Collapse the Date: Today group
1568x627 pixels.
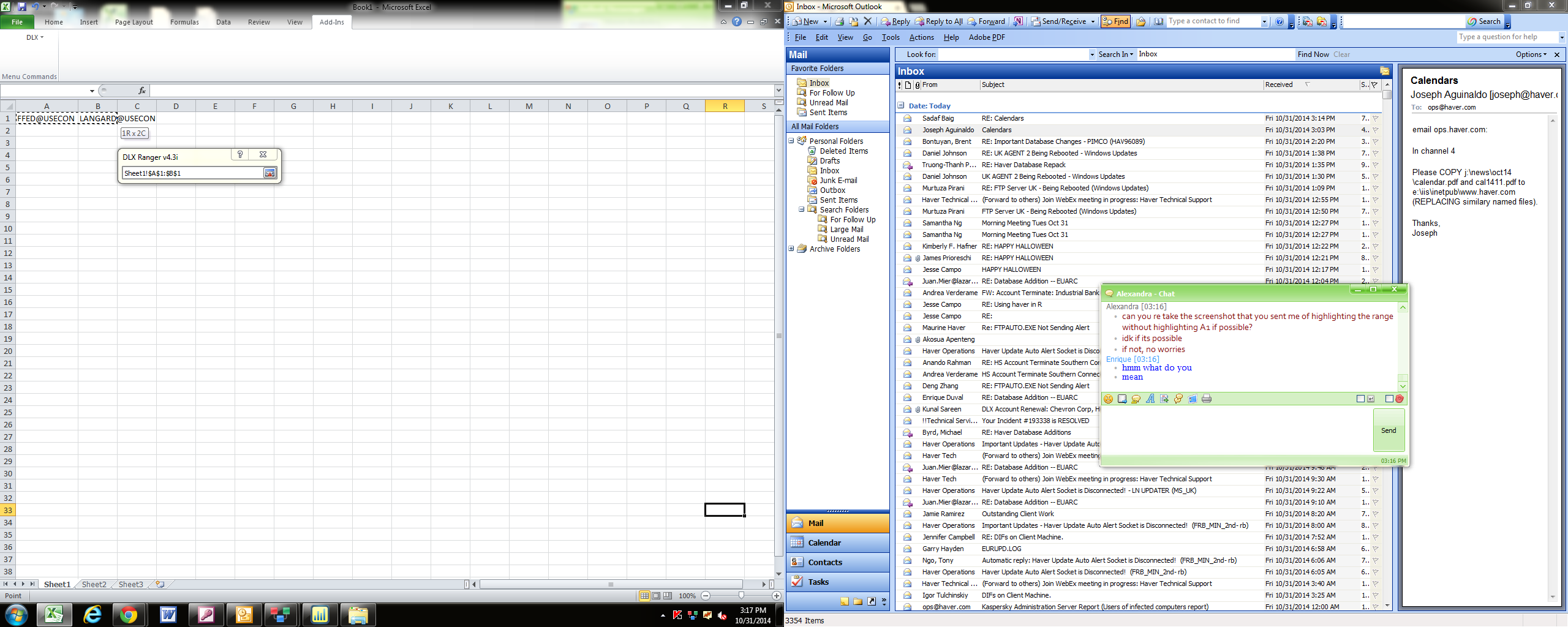coord(901,105)
